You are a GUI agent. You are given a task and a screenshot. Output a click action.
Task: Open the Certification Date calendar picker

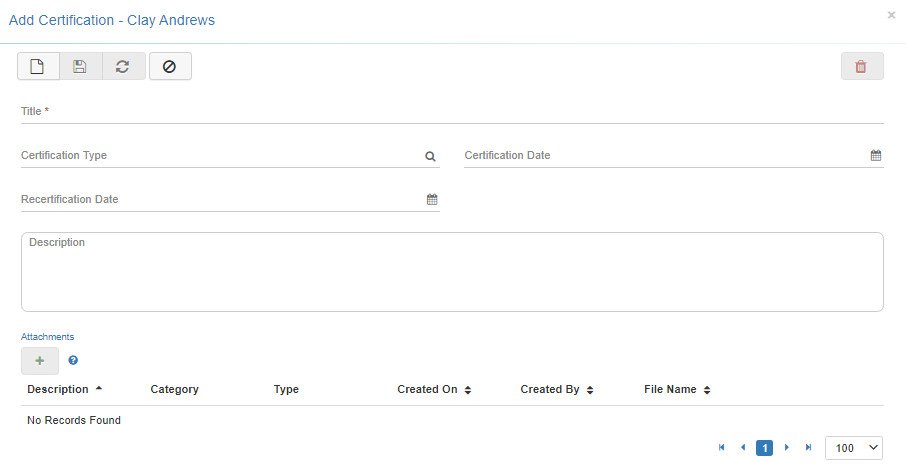point(875,156)
